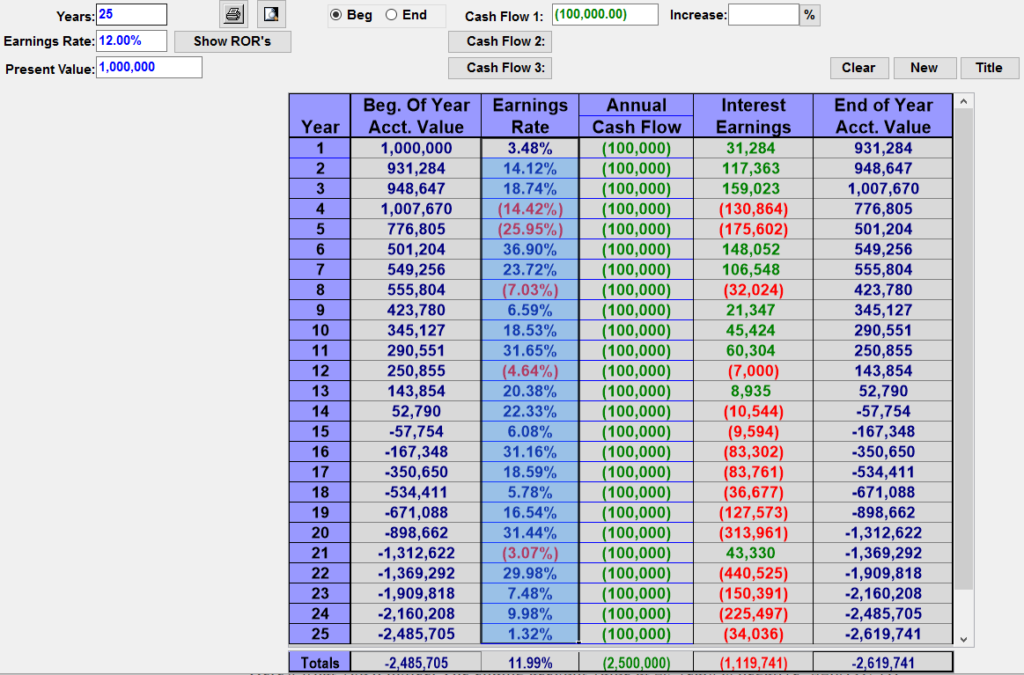Toggle the percent sign Increase button

pos(809,15)
